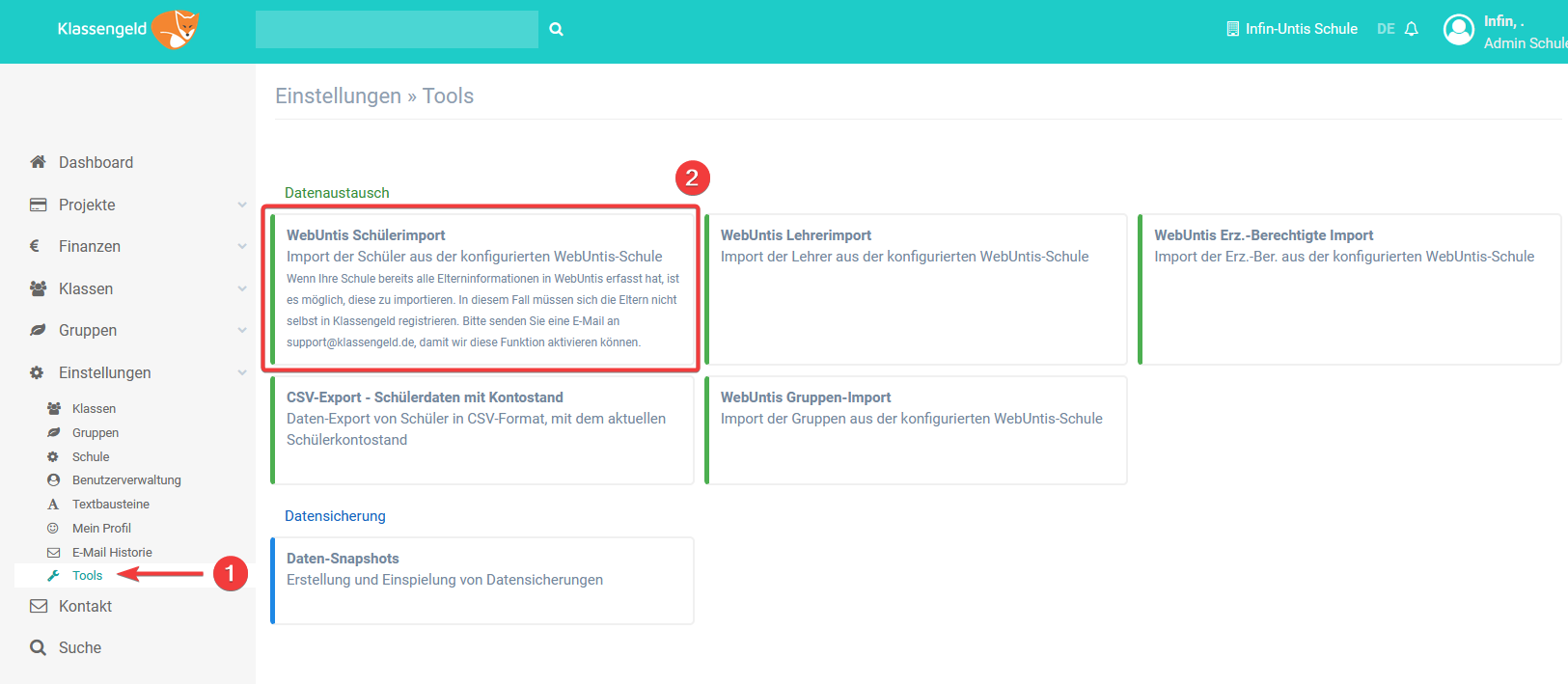Click the notification bell icon
This screenshot has height=684, width=1568.
1412,29
